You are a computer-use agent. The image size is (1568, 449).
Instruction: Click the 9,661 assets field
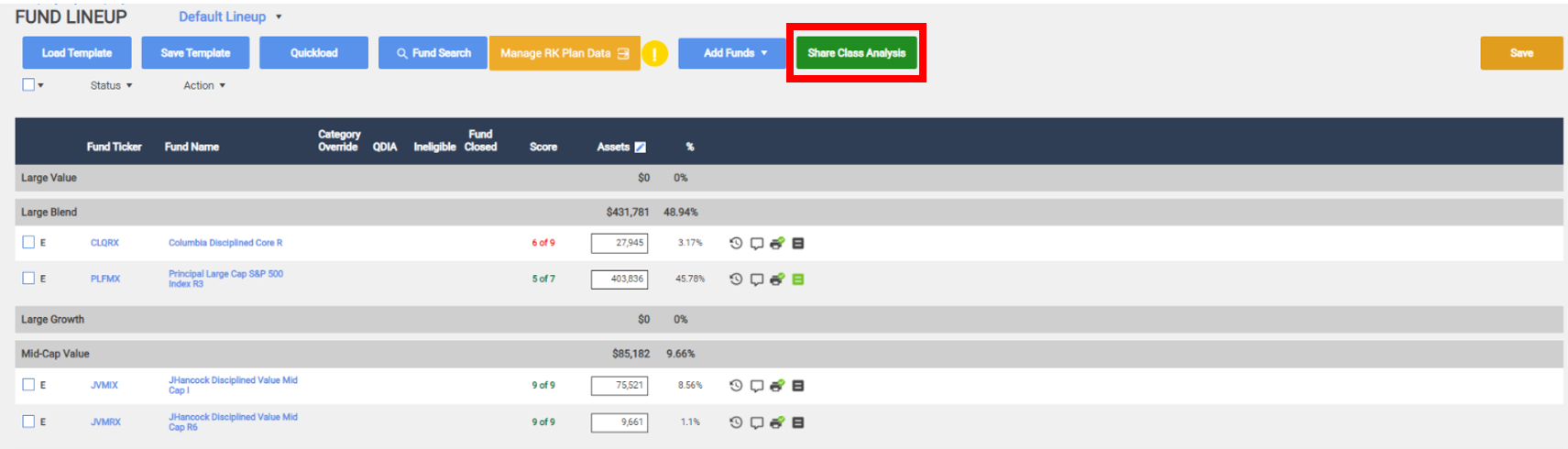(x=620, y=422)
